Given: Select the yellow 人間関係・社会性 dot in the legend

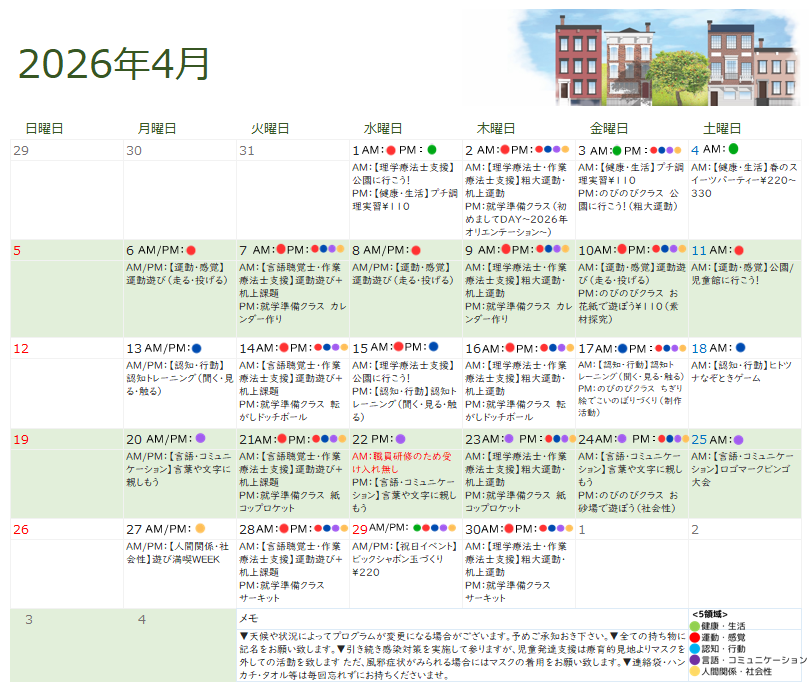Looking at the screenshot, I should [694, 670].
